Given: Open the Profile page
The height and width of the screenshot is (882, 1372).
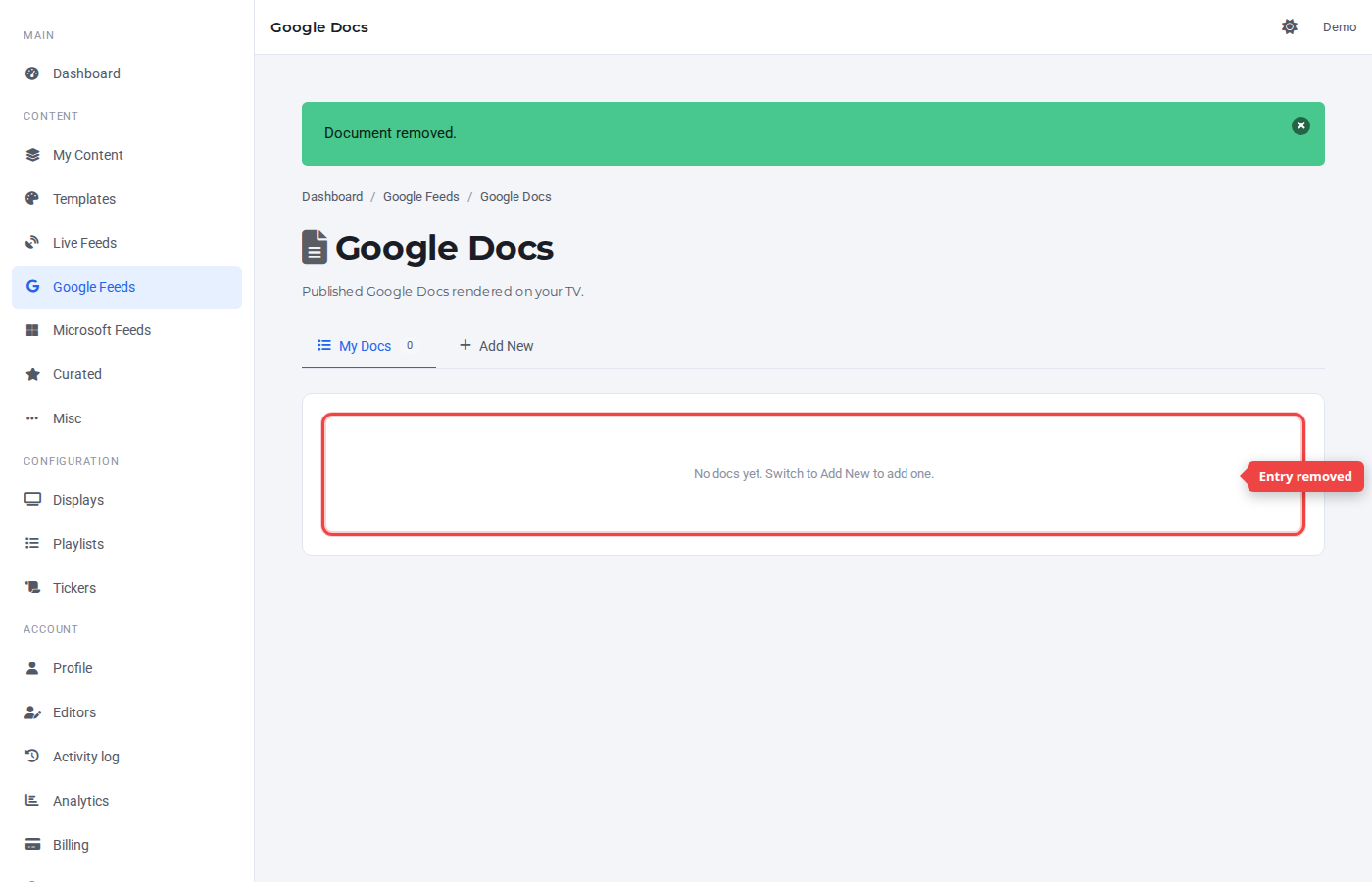Looking at the screenshot, I should point(126,668).
